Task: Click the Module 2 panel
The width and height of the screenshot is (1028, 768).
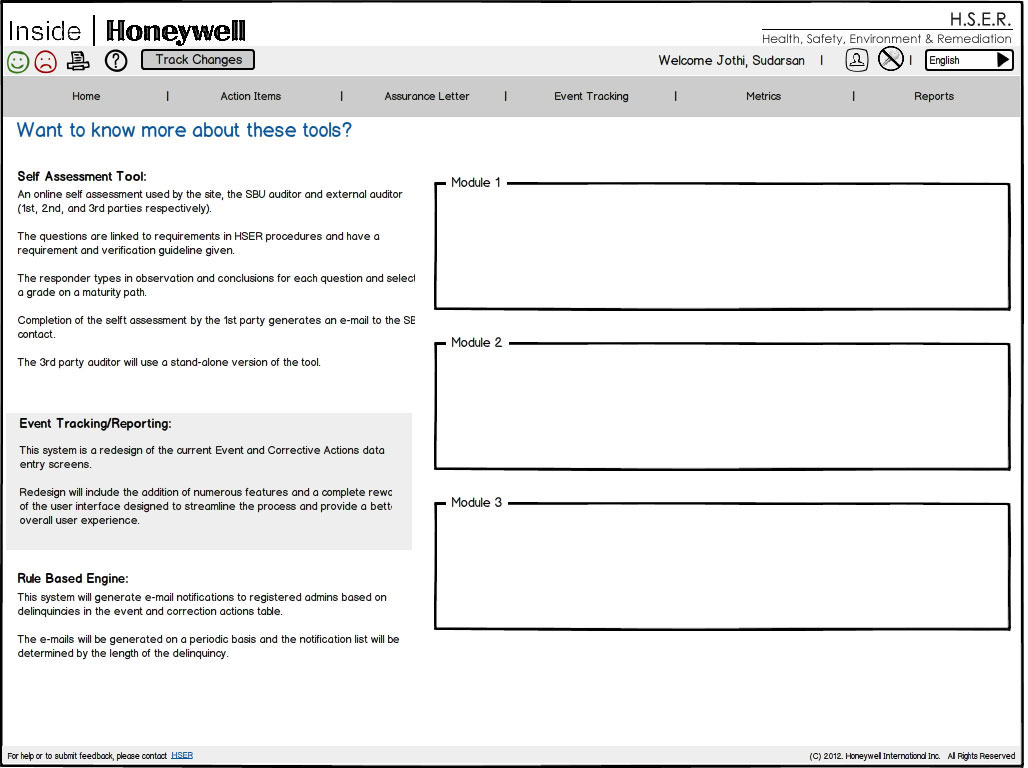Action: 721,407
